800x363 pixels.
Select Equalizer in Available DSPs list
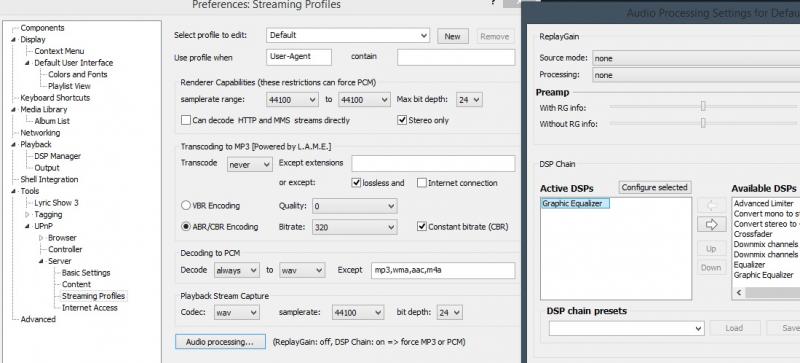pyautogui.click(x=749, y=264)
